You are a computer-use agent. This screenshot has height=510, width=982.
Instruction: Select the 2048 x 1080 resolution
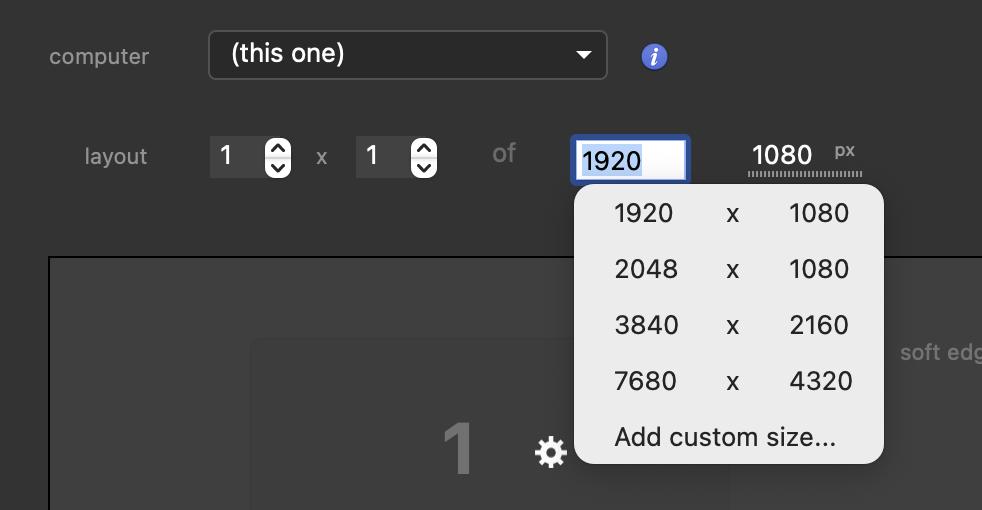coord(729,269)
